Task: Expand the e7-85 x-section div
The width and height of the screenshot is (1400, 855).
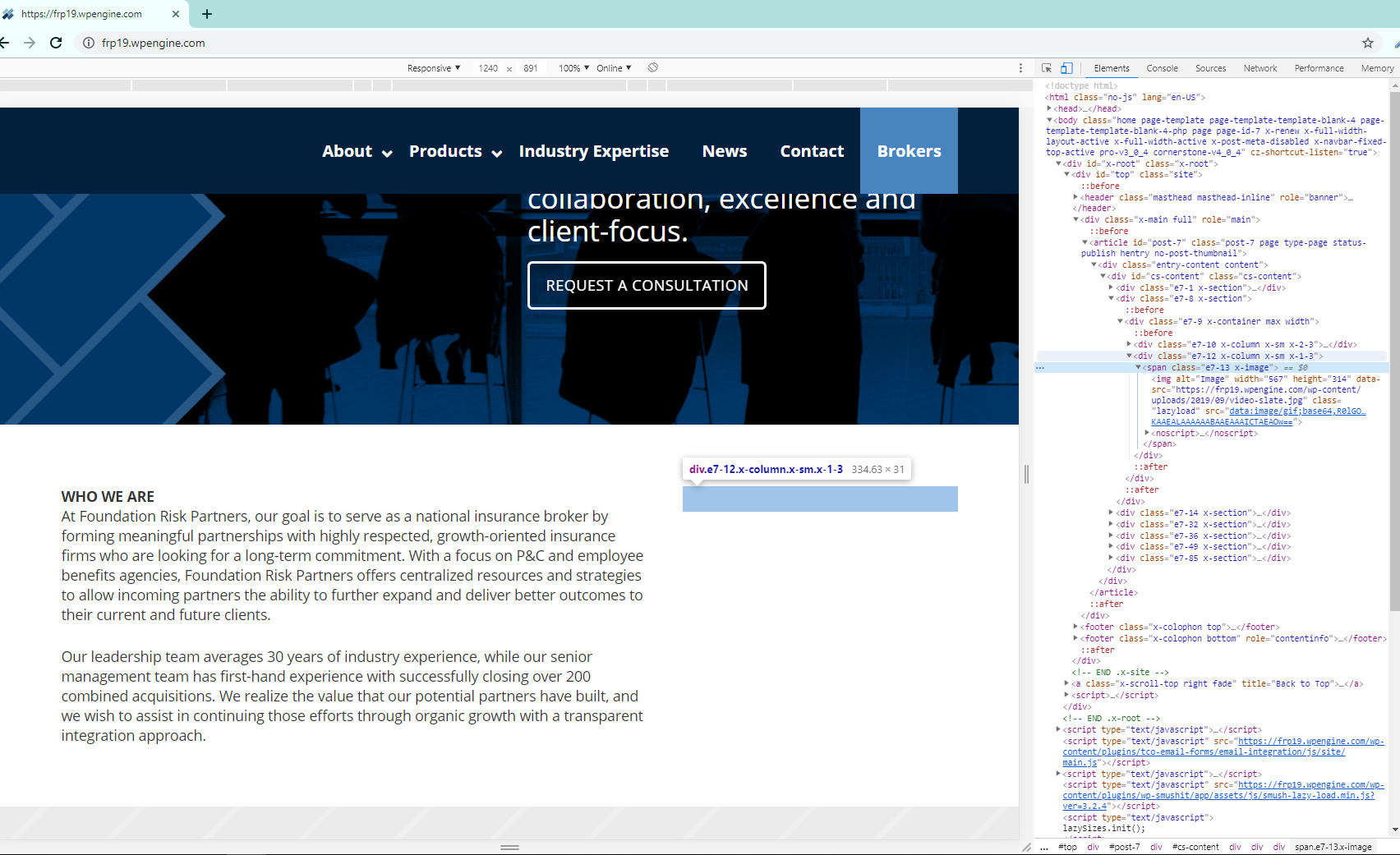Action: point(1111,558)
